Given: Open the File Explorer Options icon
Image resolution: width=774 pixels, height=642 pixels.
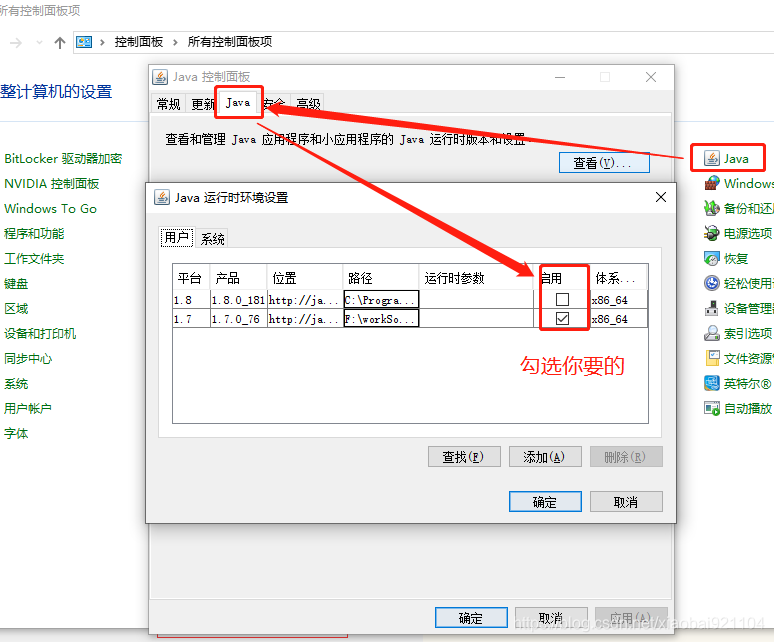Looking at the screenshot, I should pos(711,358).
